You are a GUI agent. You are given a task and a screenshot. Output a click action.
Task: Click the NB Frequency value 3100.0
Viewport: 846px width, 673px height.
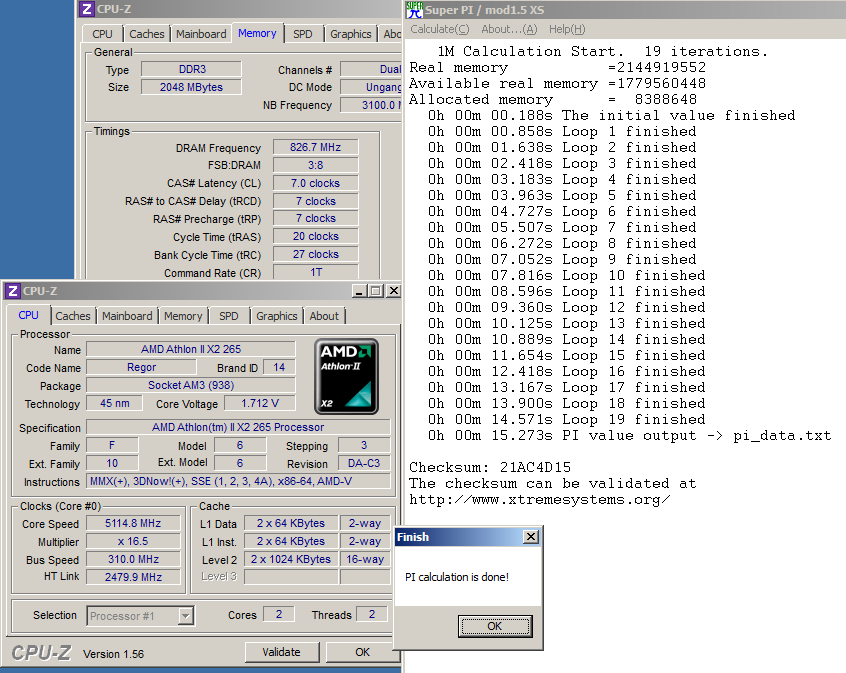(x=371, y=105)
